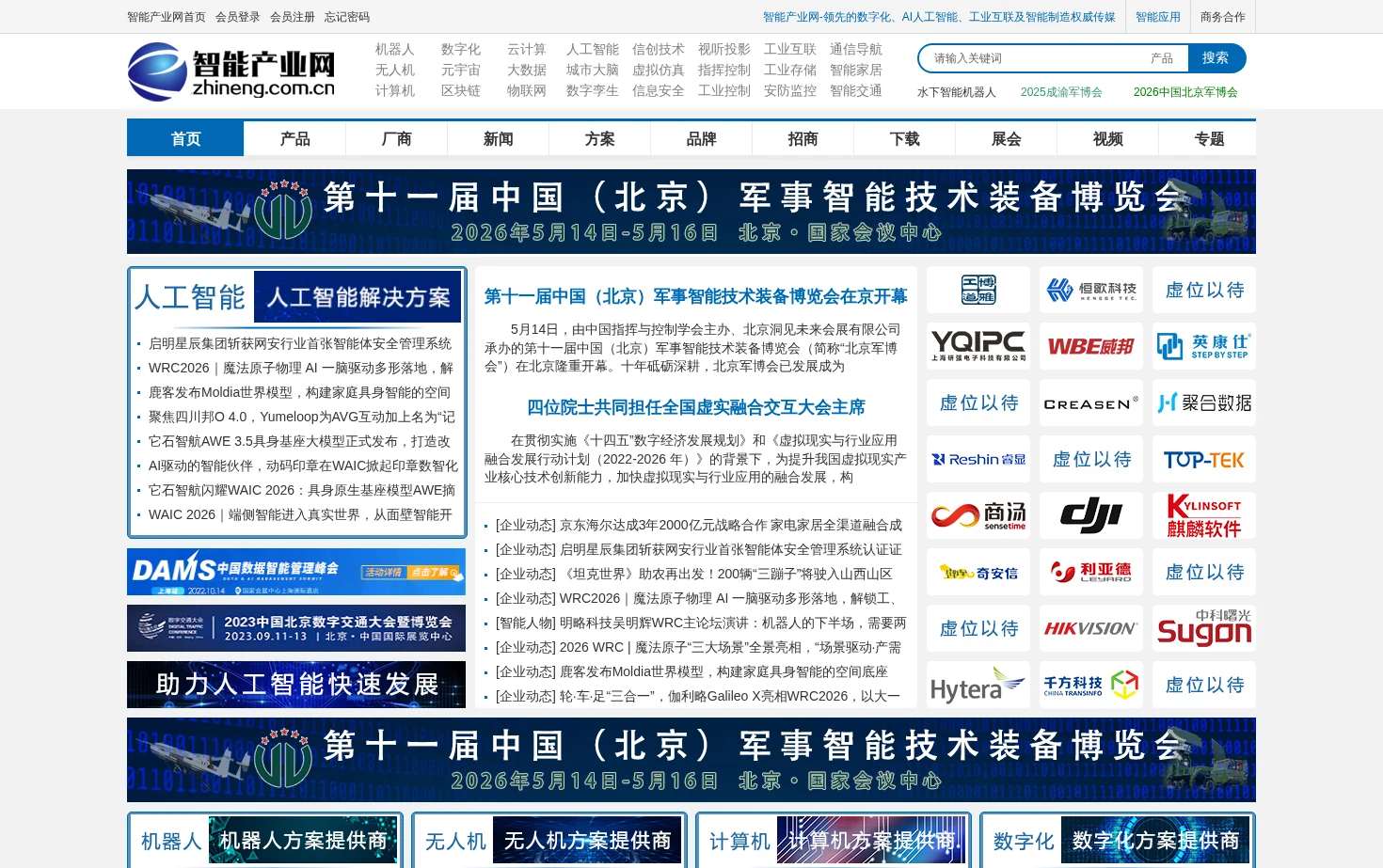Click the 助力人工智能快速发展 banner
1383x868 pixels.
pos(296,685)
